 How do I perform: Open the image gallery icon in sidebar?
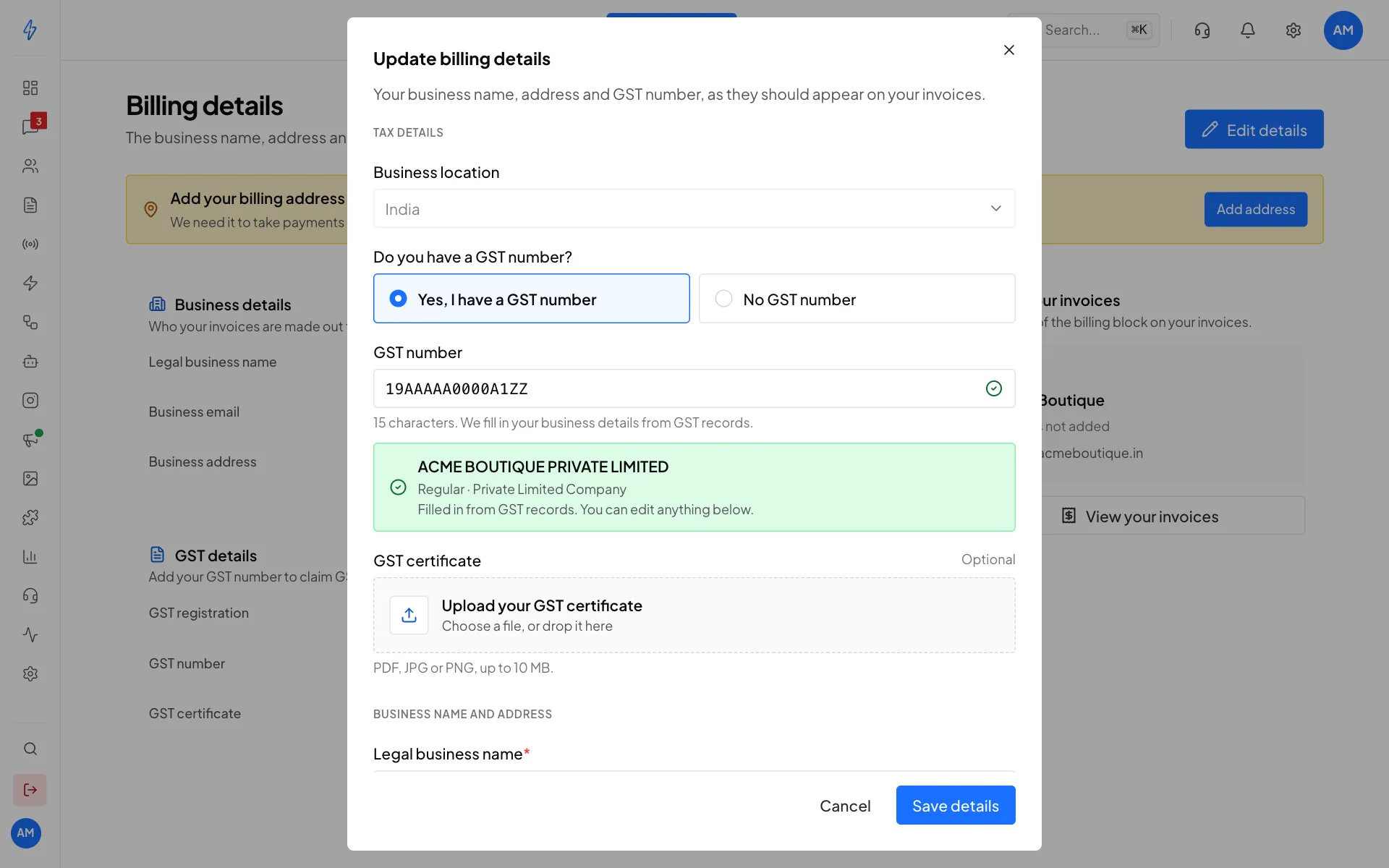30,478
